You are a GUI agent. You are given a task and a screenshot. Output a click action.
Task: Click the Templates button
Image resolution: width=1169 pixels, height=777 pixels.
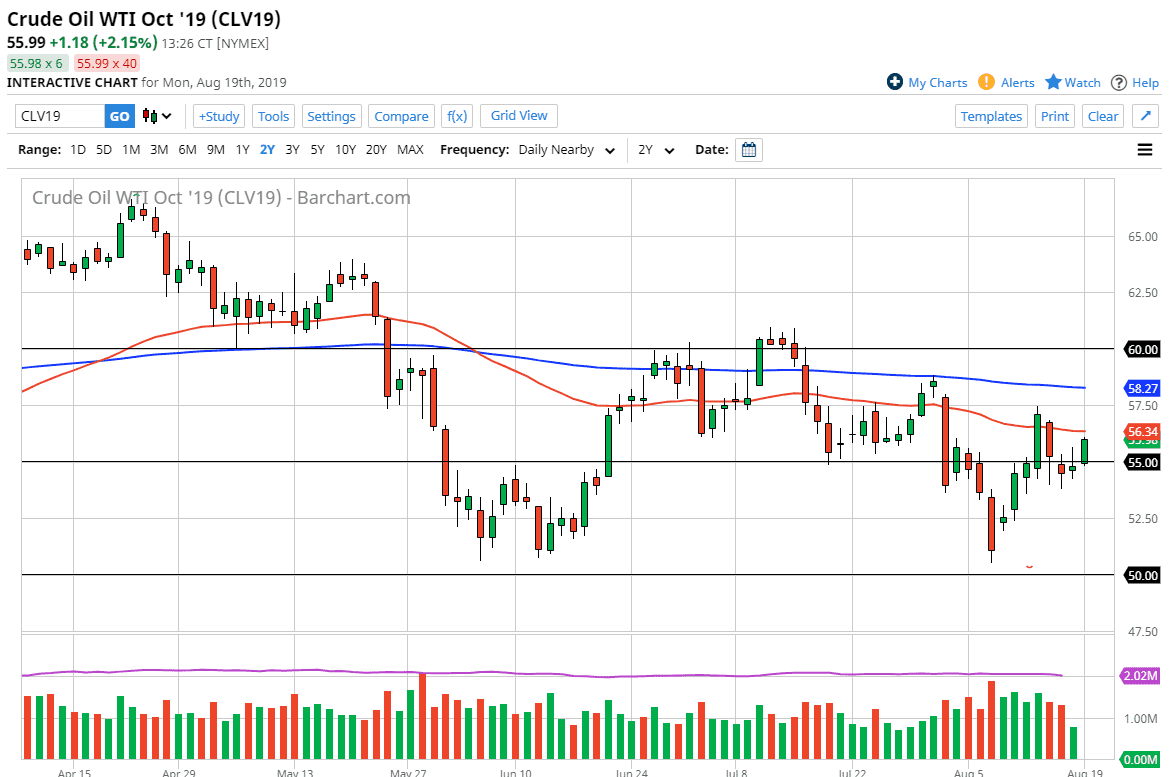click(991, 116)
